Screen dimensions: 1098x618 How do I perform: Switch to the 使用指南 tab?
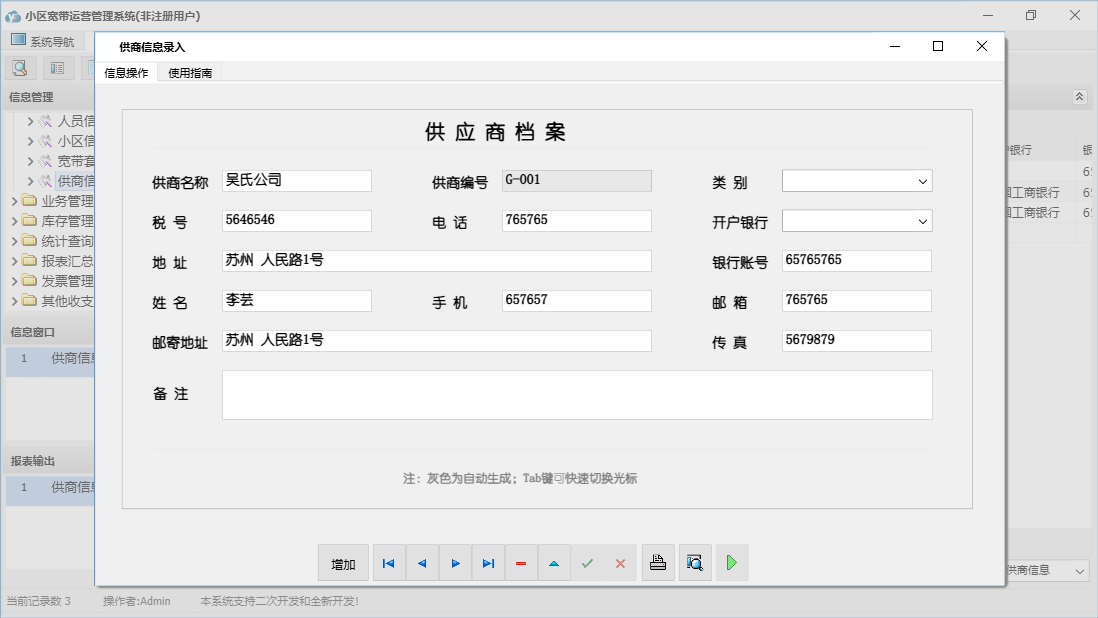click(190, 73)
